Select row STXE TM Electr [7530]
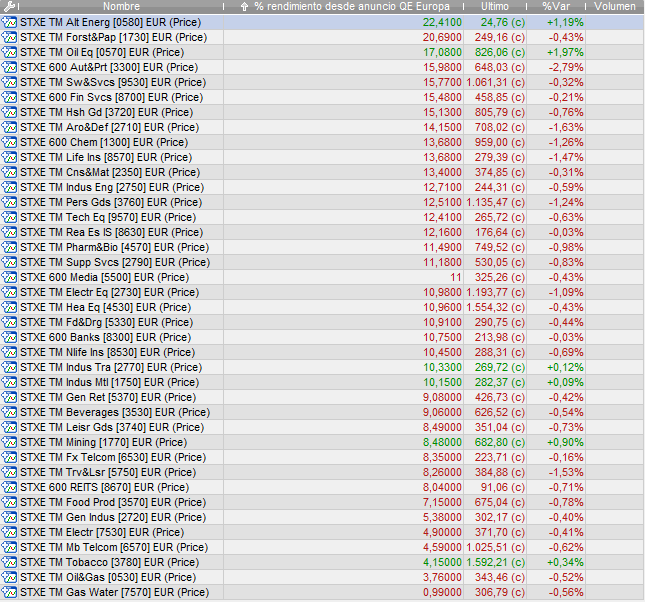The width and height of the screenshot is (645, 602). point(322,533)
